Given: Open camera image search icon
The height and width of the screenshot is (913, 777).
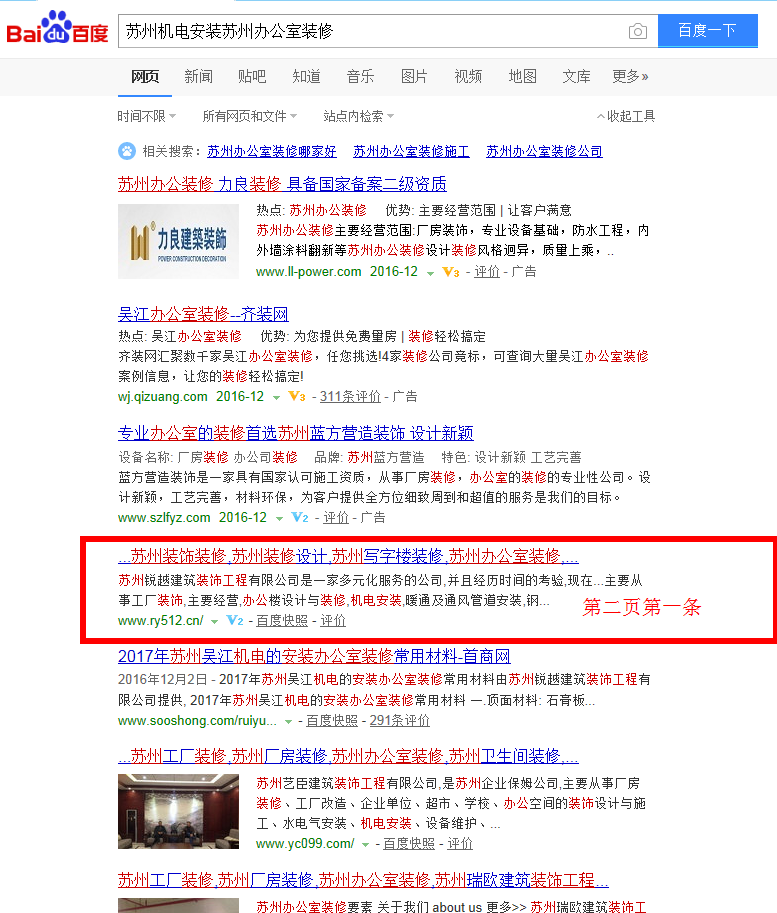Looking at the screenshot, I should pyautogui.click(x=638, y=31).
